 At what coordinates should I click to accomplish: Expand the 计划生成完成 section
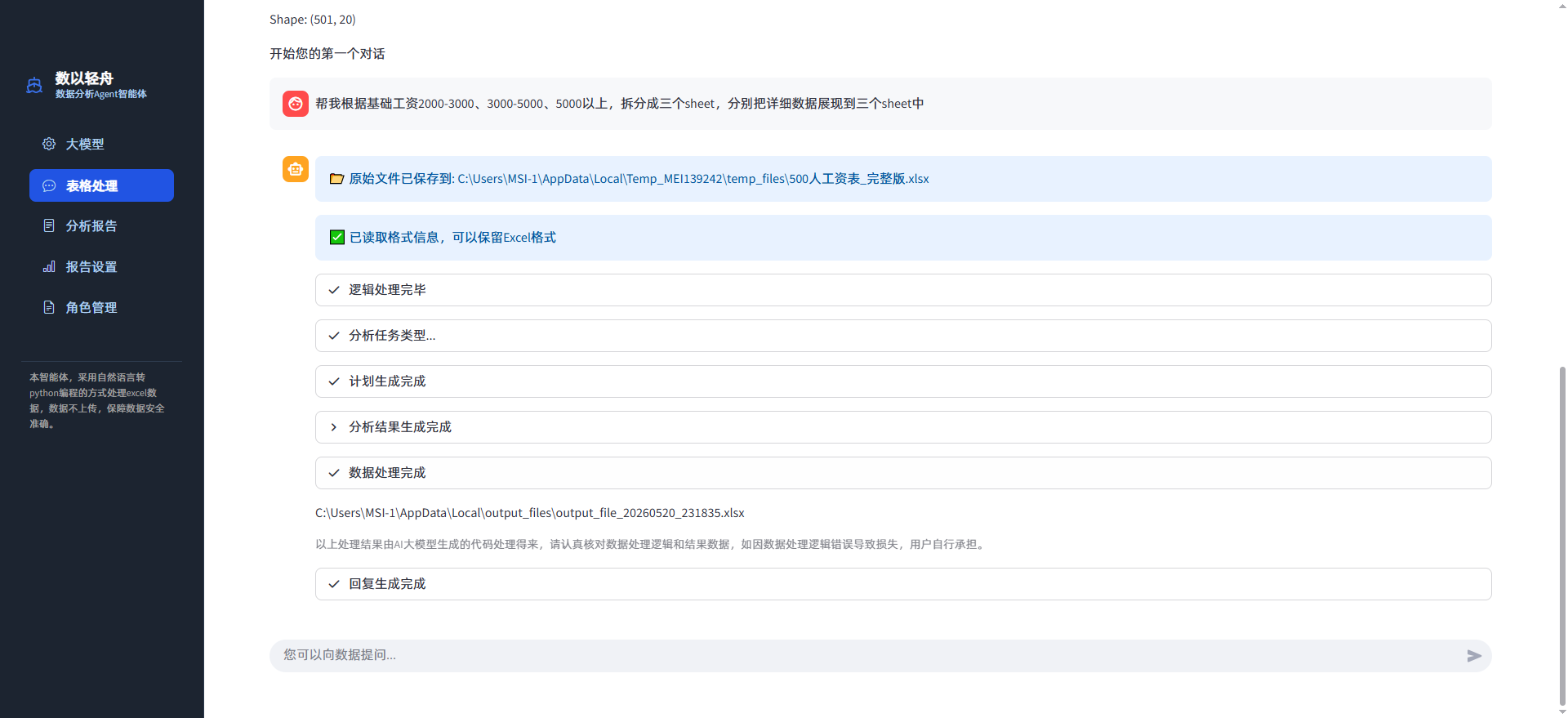903,381
